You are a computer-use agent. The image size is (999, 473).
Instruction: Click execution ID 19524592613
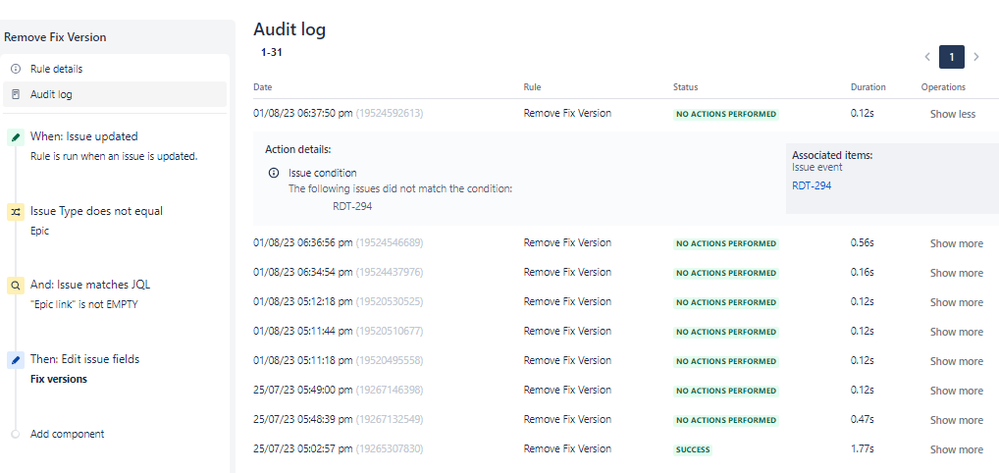(x=389, y=113)
